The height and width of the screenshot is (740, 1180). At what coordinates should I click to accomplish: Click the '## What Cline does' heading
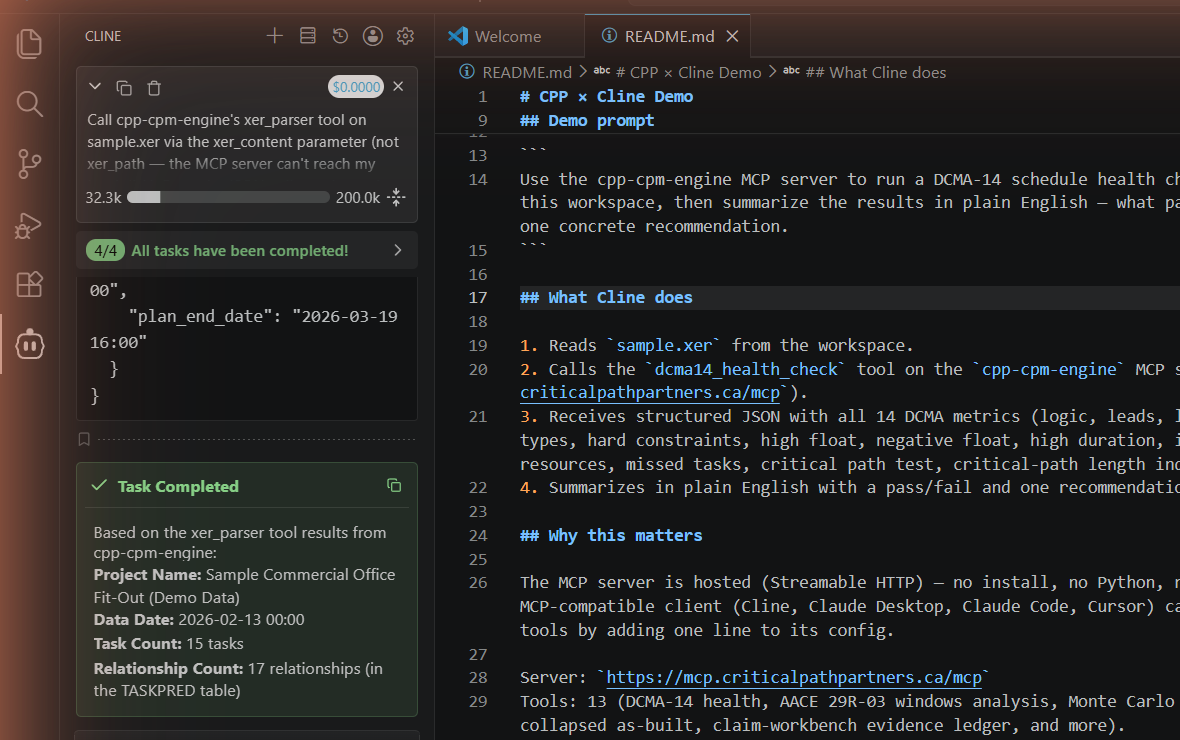606,297
